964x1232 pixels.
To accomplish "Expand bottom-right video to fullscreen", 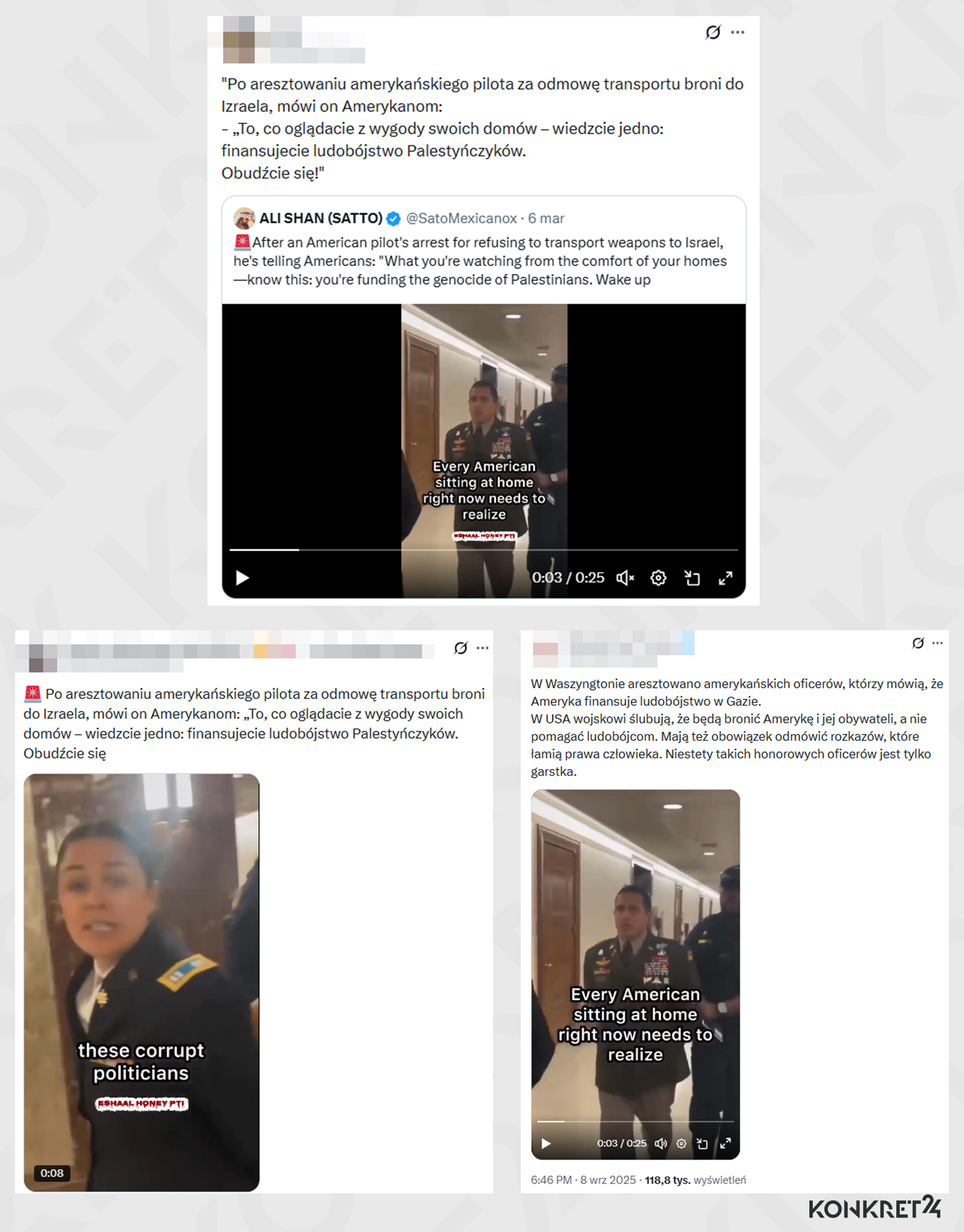I will (x=725, y=1144).
